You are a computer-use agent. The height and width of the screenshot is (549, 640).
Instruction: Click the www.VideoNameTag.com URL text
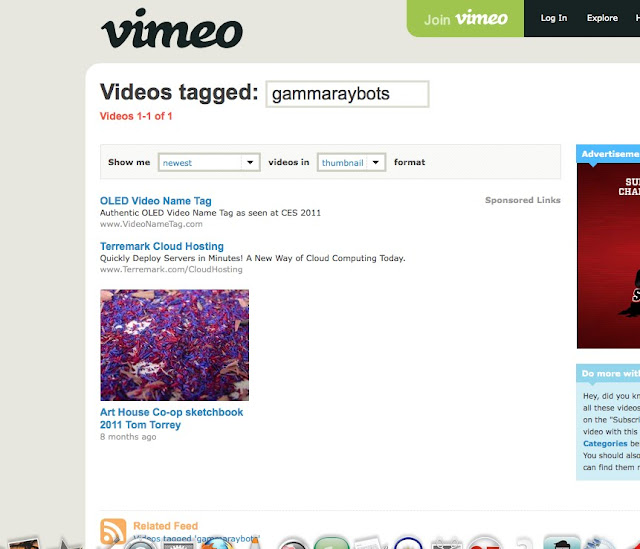151,224
